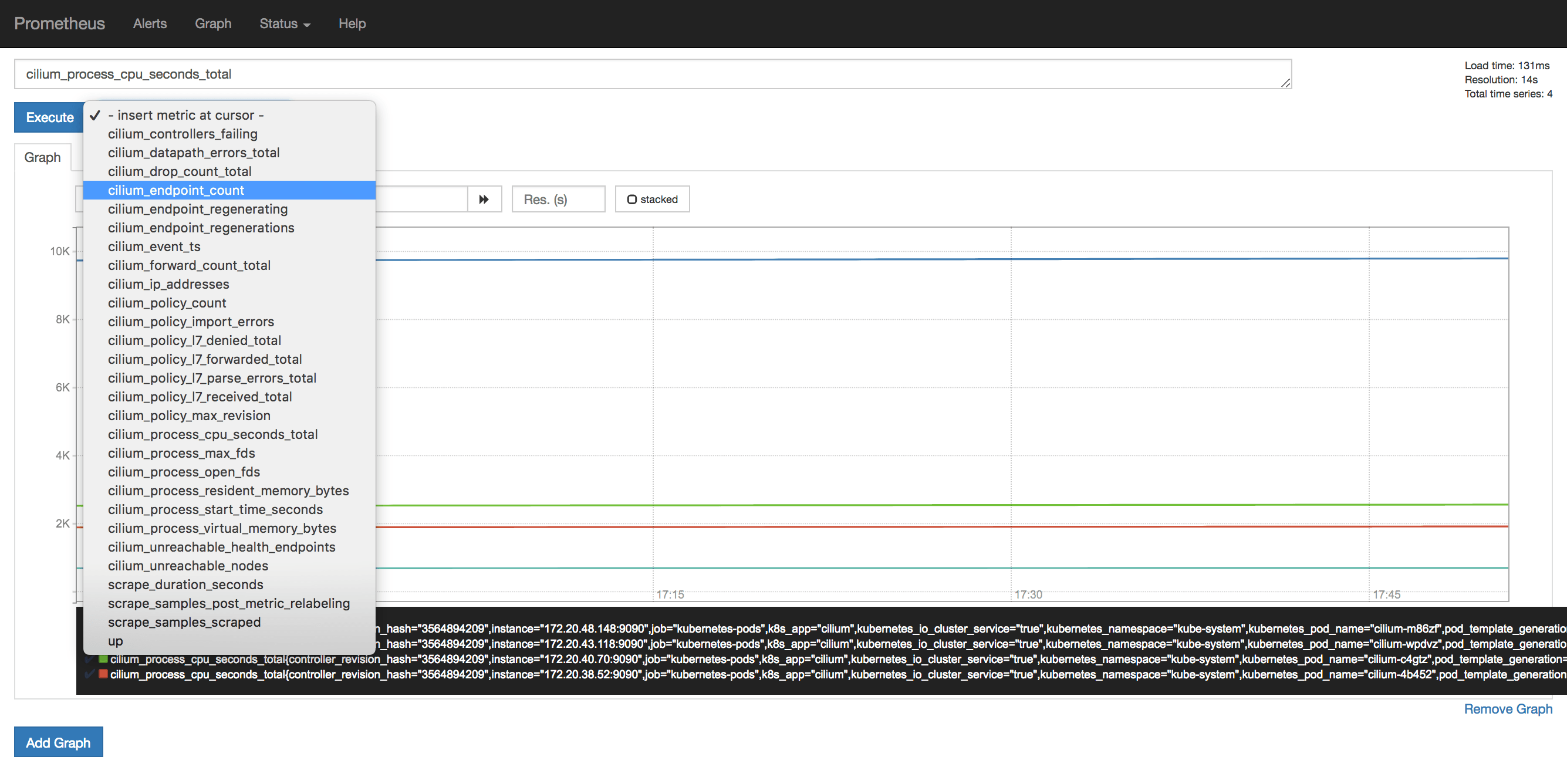1567x784 pixels.
Task: Open the Alerts page
Action: 150,23
